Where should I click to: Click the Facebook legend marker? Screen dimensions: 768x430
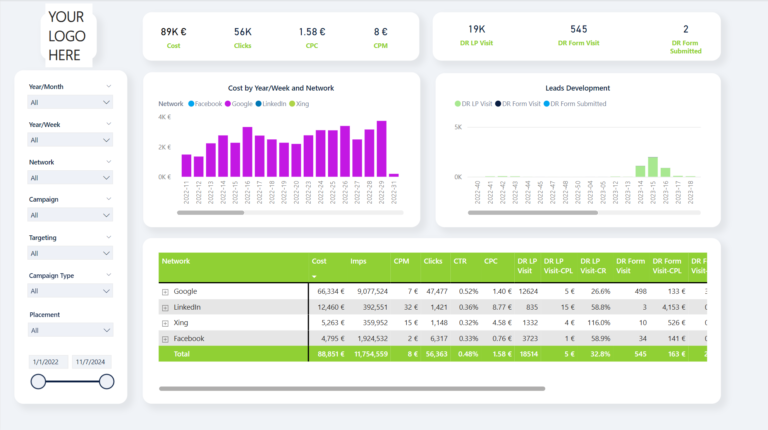(x=191, y=104)
